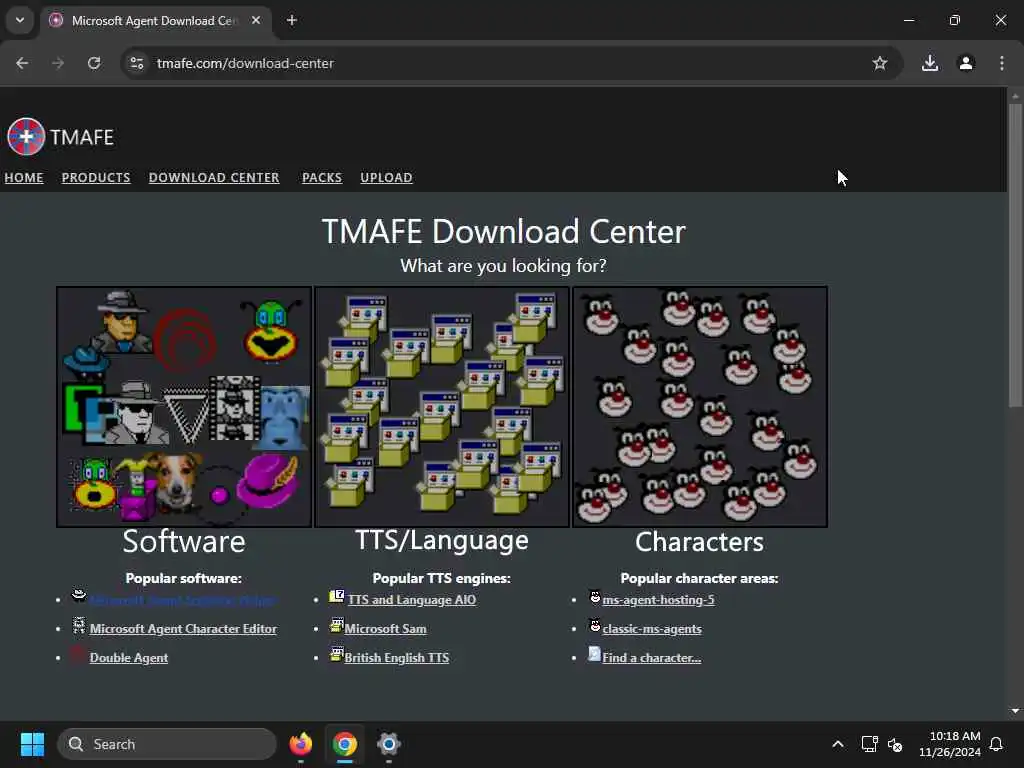Open Settings gear in the taskbar
1024x768 pixels.
[389, 744]
